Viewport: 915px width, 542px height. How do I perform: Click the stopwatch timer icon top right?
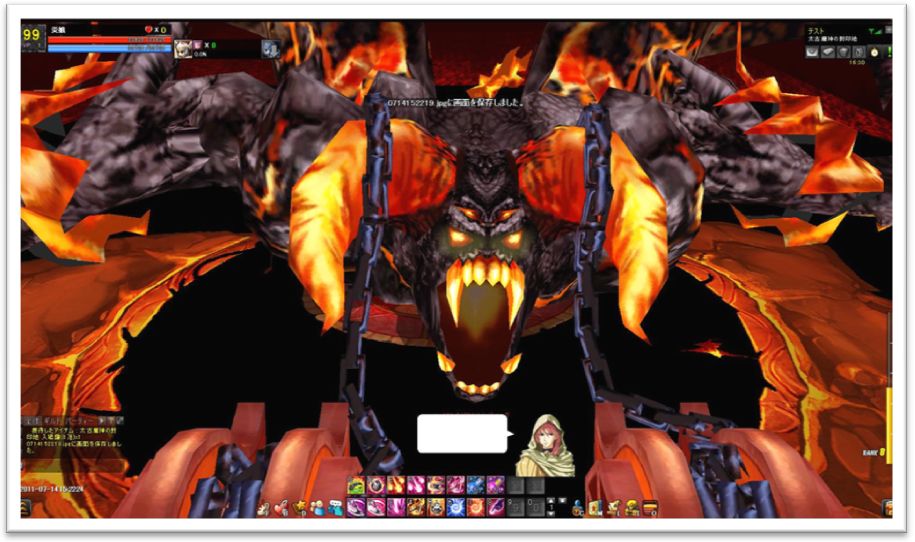(x=874, y=53)
